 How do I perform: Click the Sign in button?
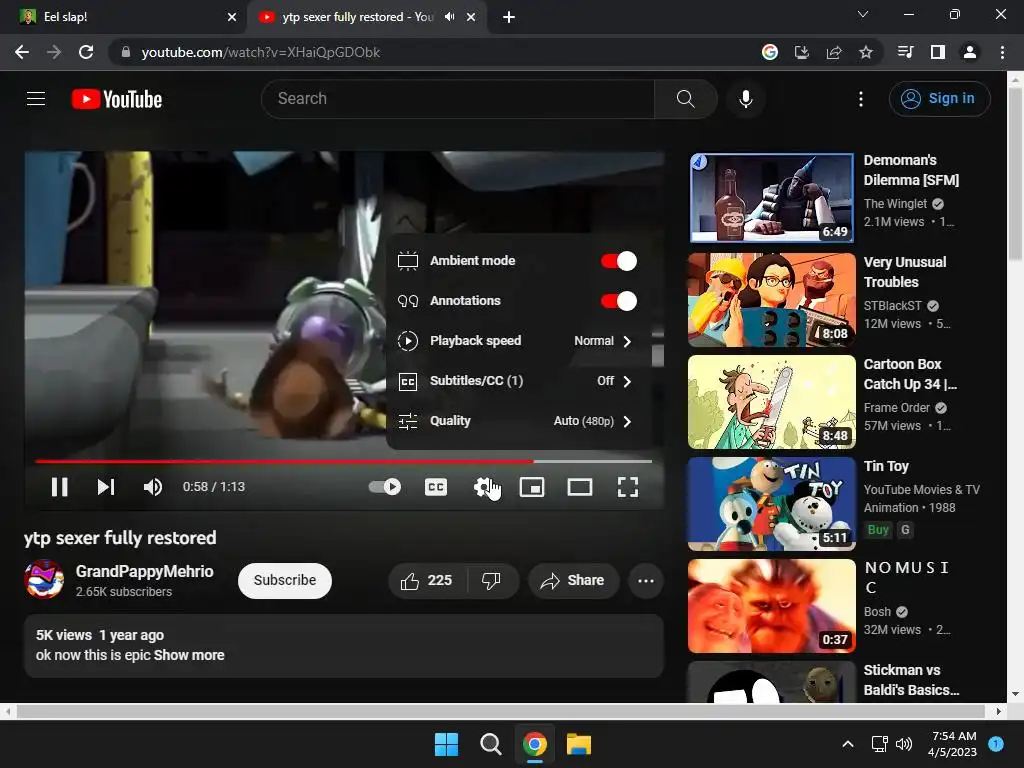coord(939,99)
